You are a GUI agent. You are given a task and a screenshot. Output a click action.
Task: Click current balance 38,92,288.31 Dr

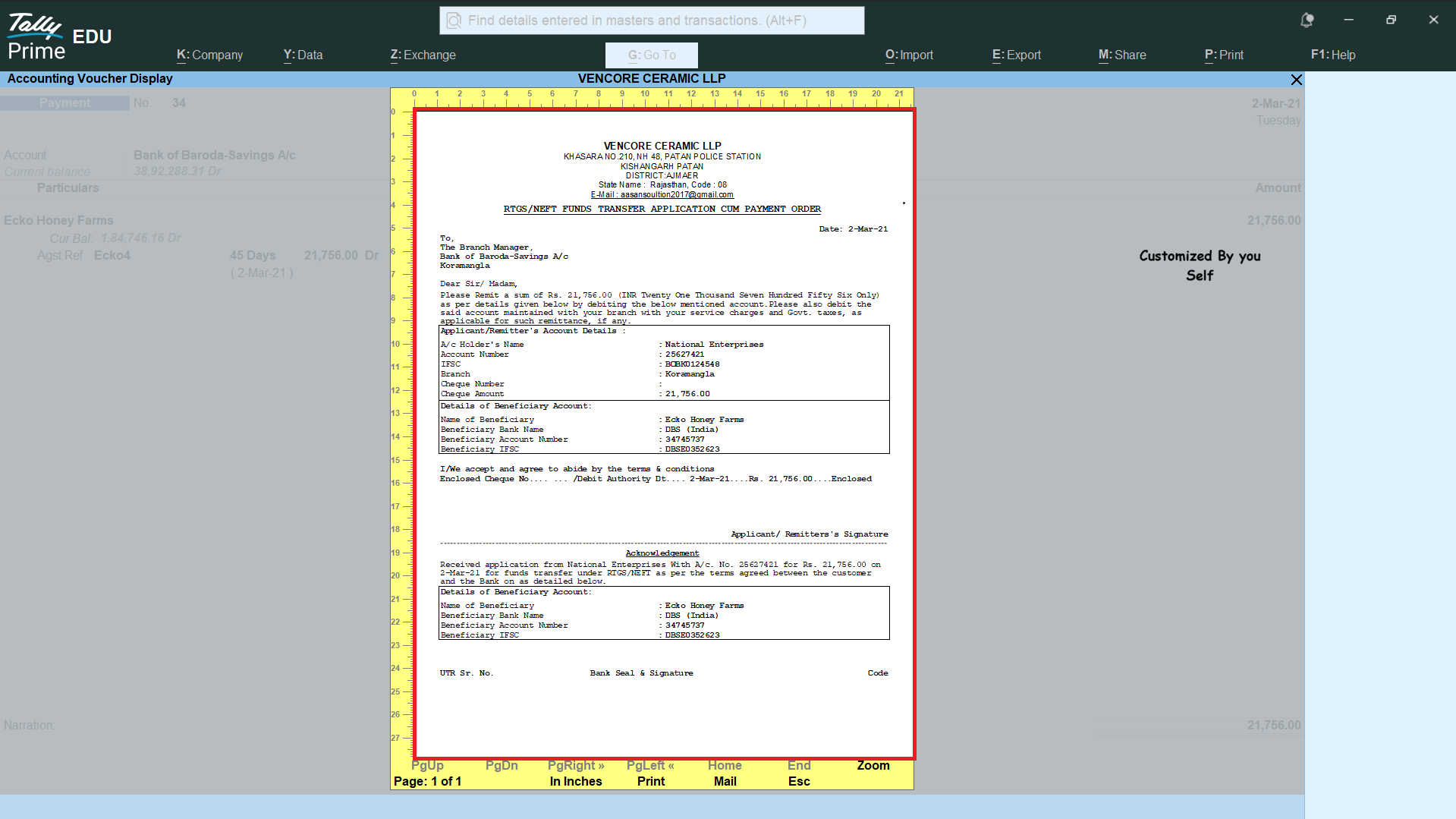point(178,172)
